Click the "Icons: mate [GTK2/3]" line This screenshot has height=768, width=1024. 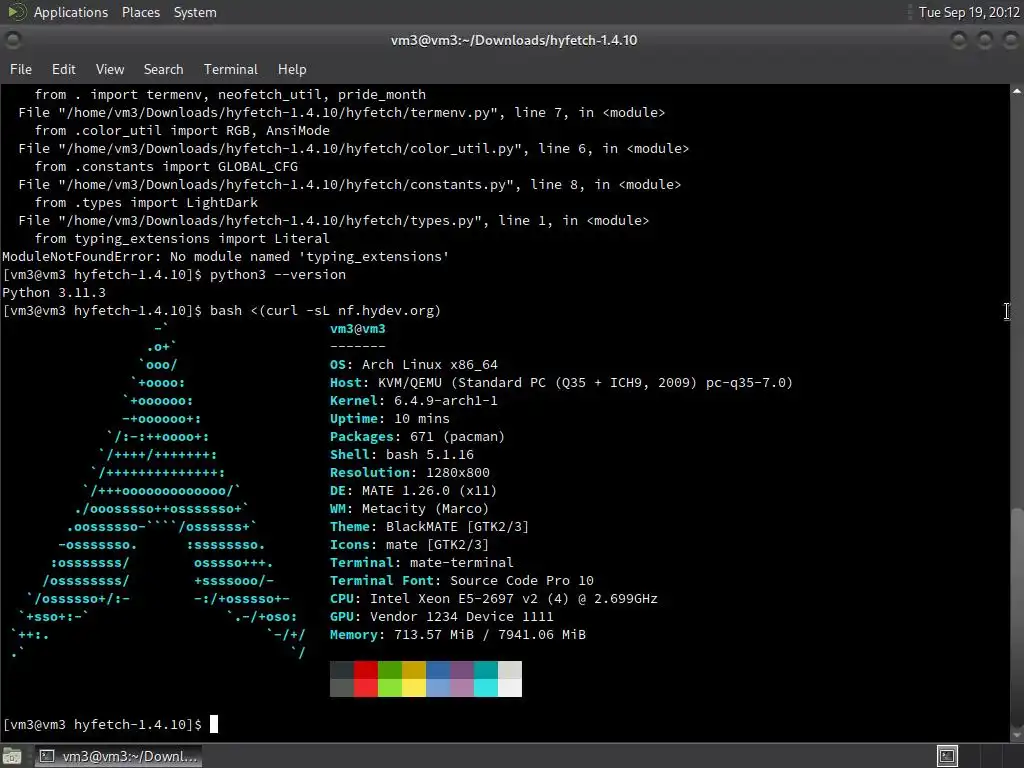[409, 544]
